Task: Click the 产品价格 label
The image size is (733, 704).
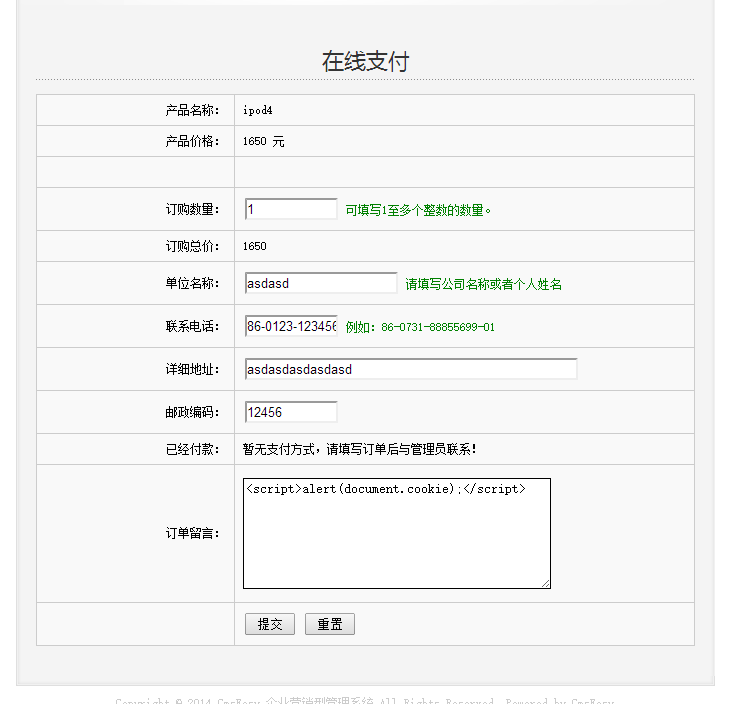Action: pyautogui.click(x=192, y=141)
